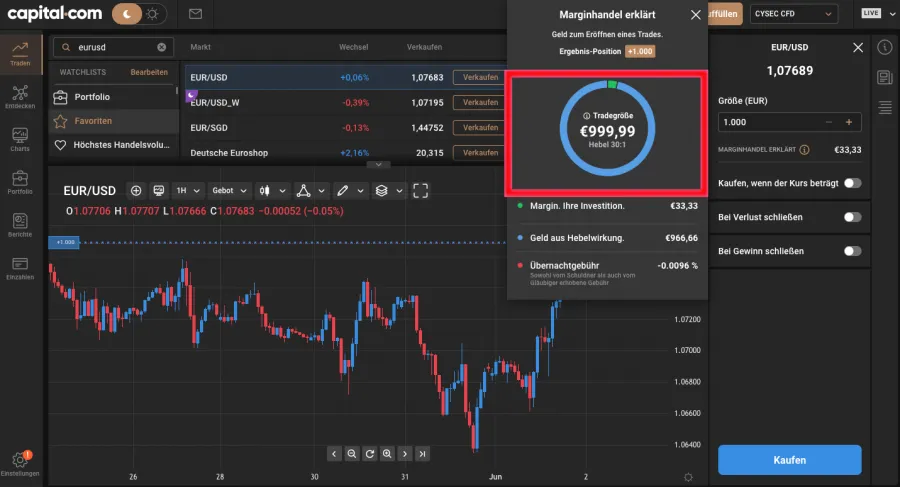This screenshot has height=487, width=900.
Task: Select pencil drawing tool
Action: click(343, 191)
